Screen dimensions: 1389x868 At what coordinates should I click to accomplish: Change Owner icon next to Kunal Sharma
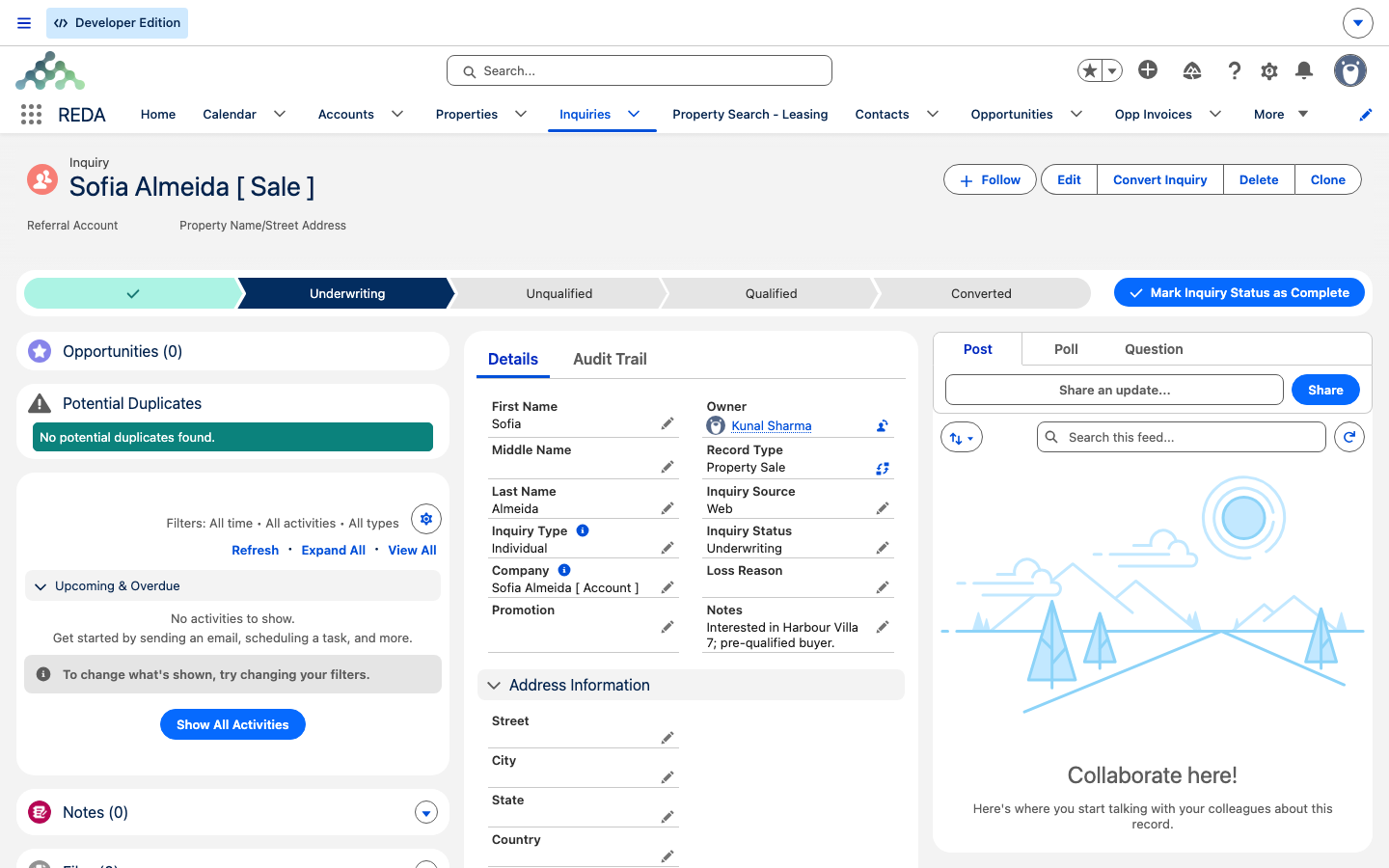click(x=882, y=425)
